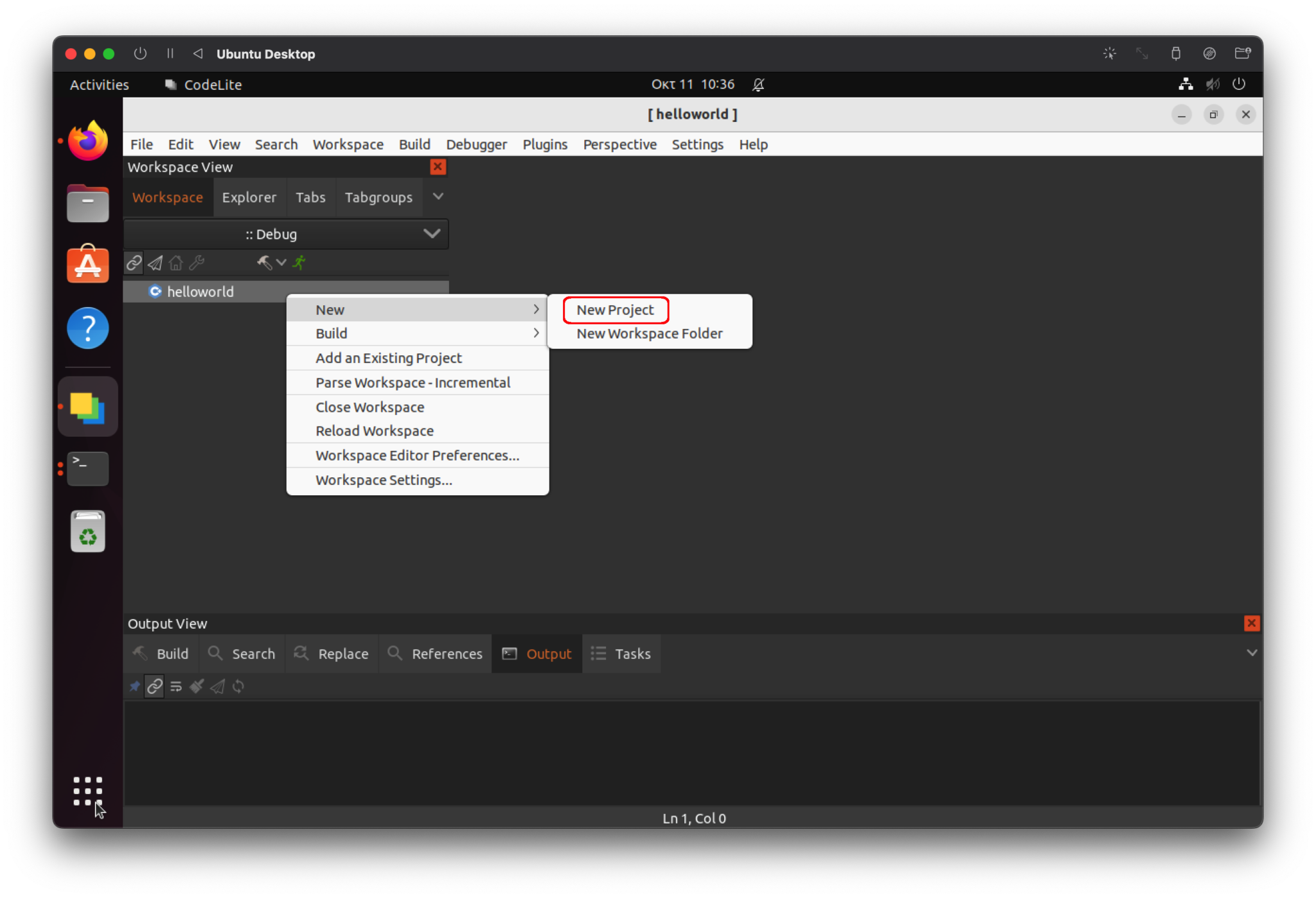Open build options arrow beside hammer
Screen dimensions: 1316x898
[x=281, y=263]
